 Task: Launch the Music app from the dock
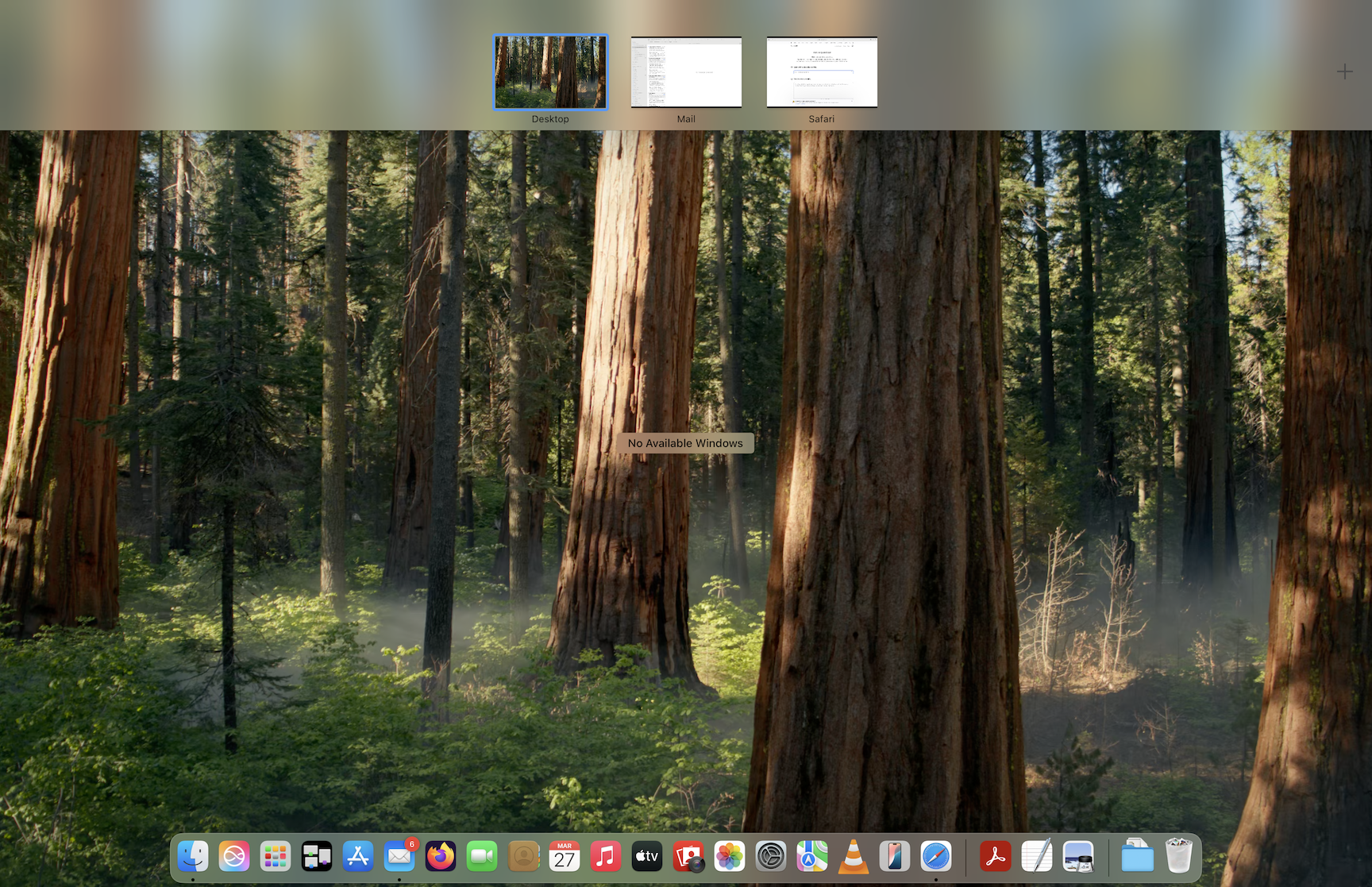(606, 857)
